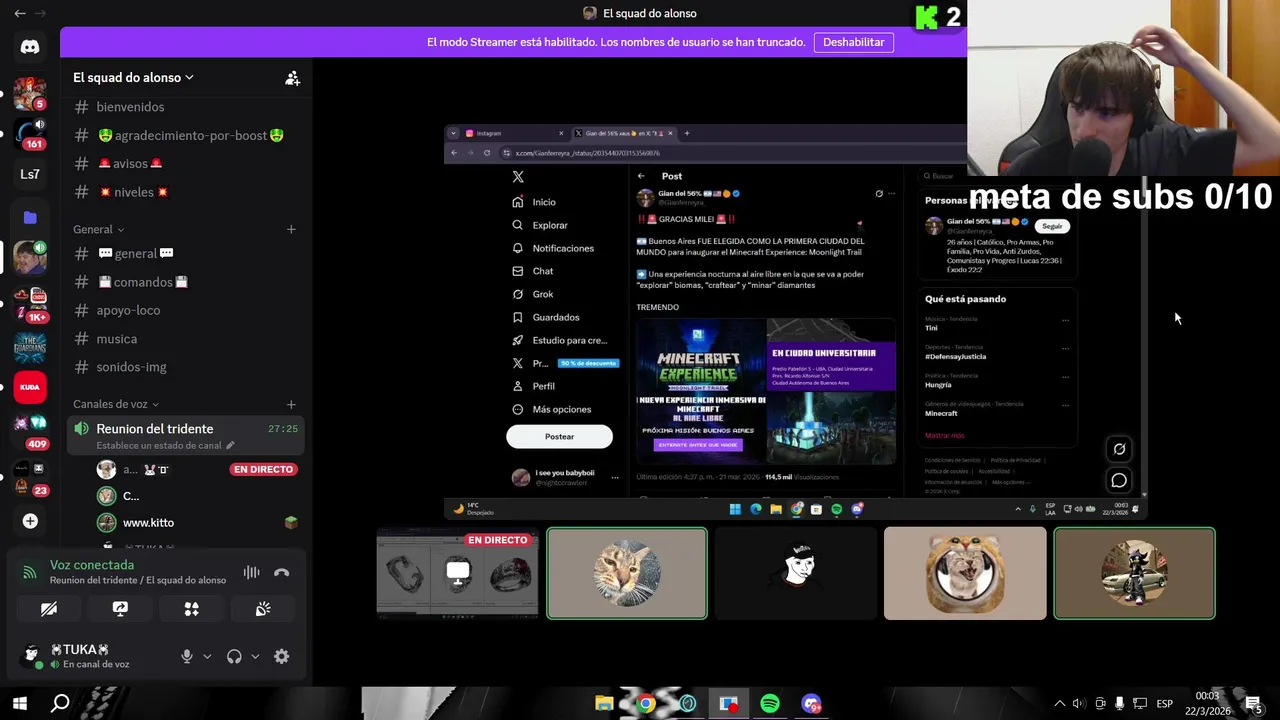1280x720 pixels.
Task: Open the sonidos-img channel
Action: pos(186,367)
